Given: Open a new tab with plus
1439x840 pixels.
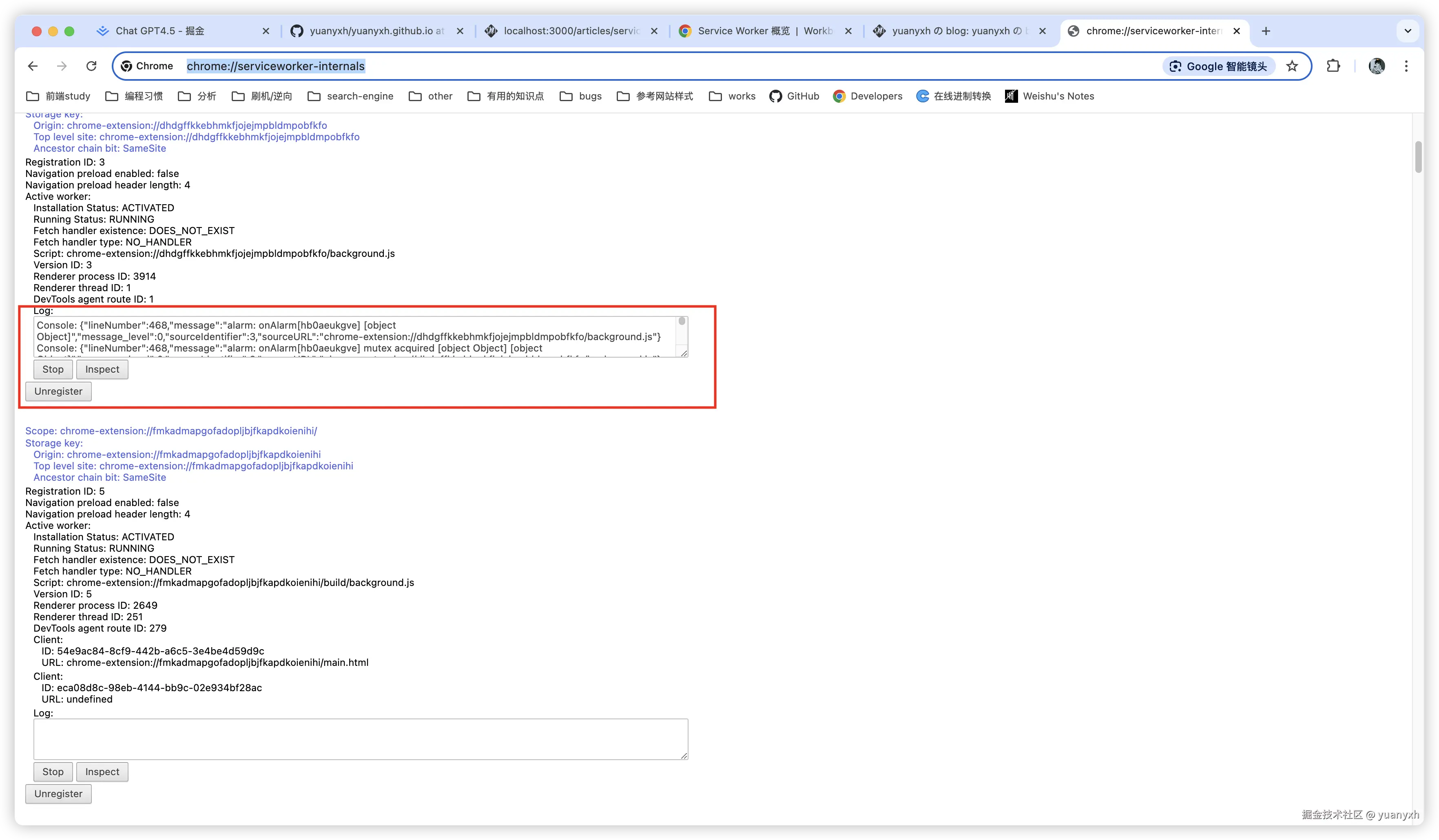Looking at the screenshot, I should [1266, 31].
